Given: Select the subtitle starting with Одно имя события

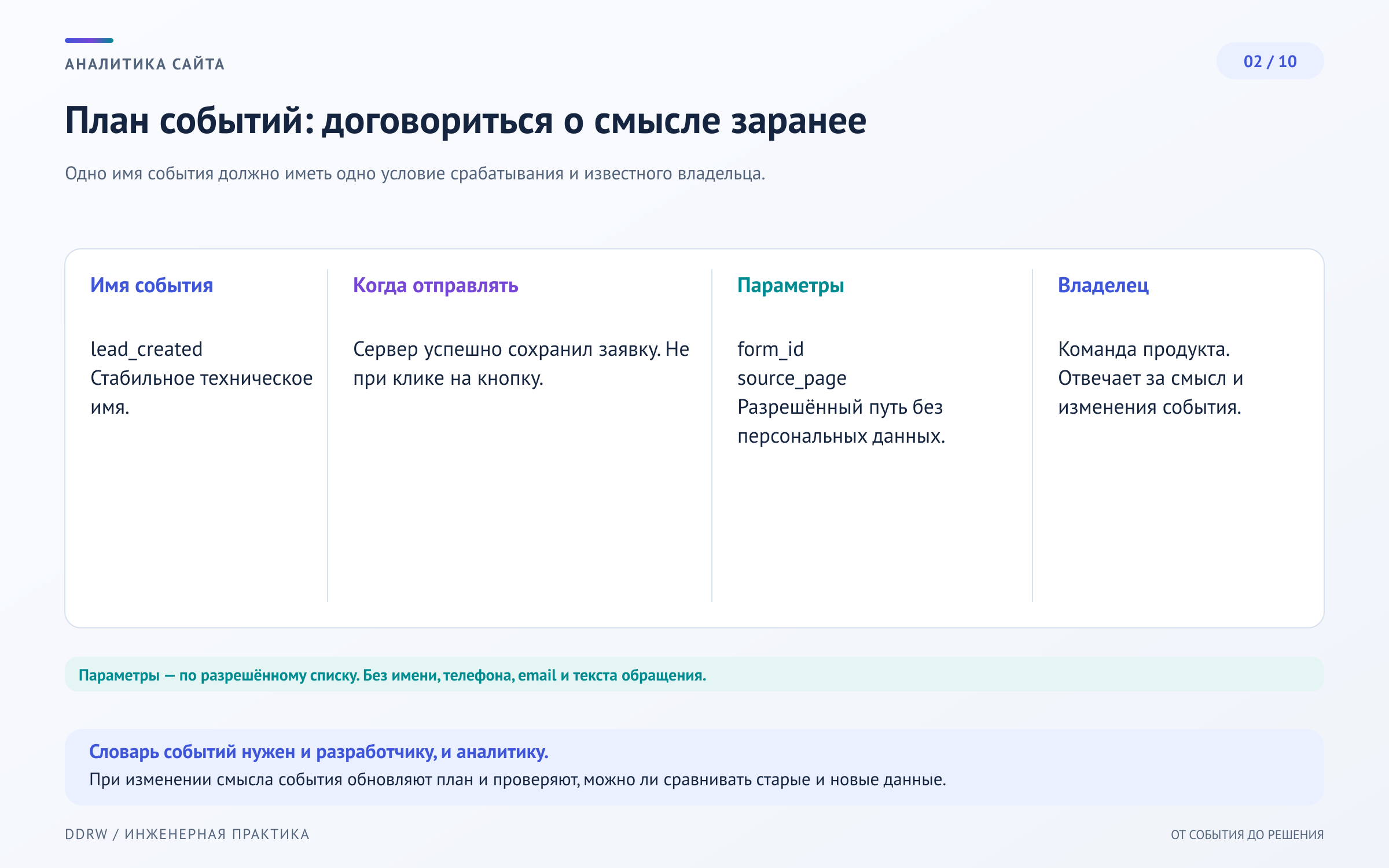Looking at the screenshot, I should 415,174.
